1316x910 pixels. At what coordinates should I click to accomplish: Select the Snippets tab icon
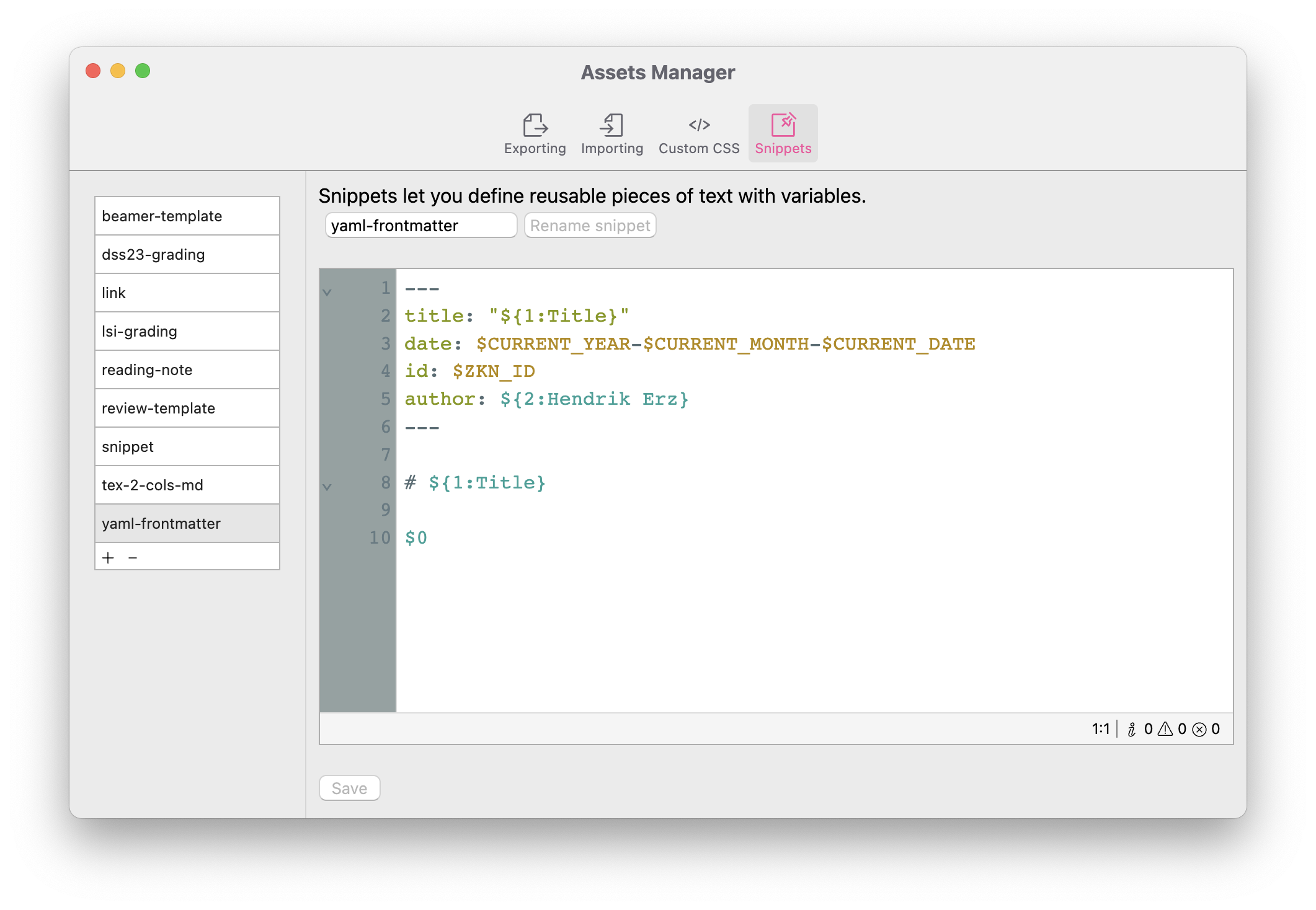[783, 125]
